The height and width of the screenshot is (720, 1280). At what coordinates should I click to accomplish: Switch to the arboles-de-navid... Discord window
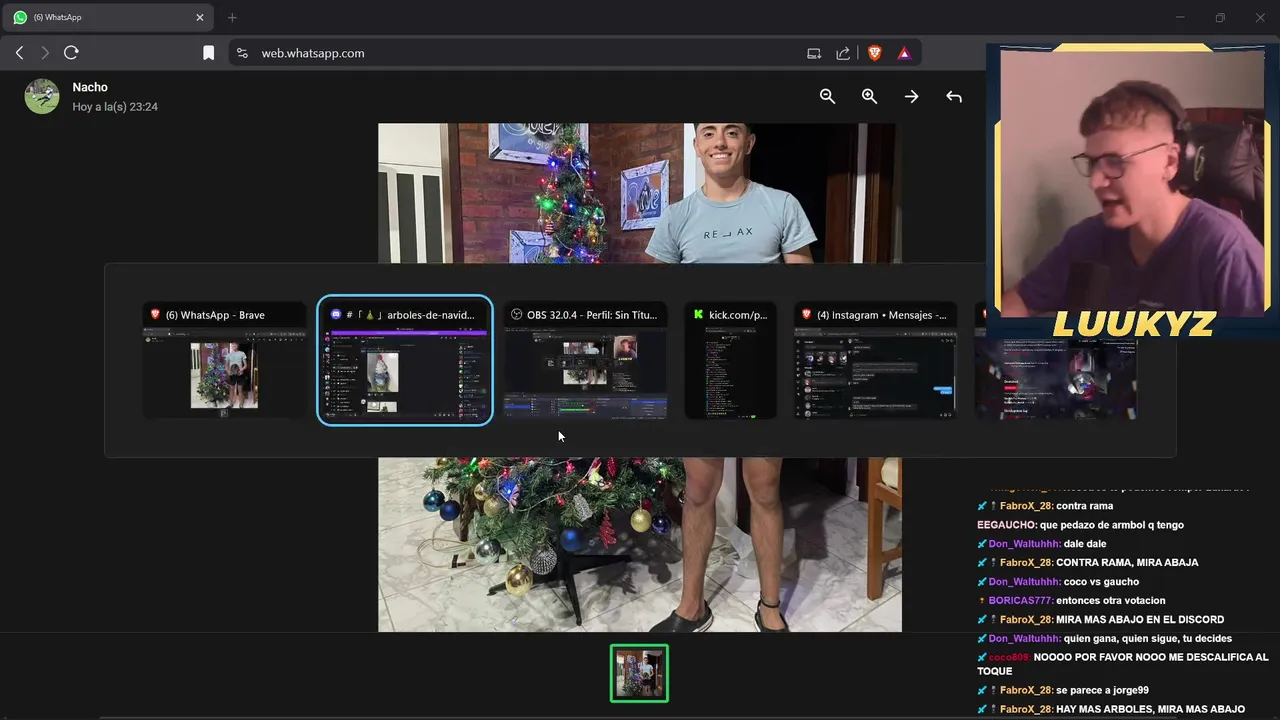(x=405, y=360)
